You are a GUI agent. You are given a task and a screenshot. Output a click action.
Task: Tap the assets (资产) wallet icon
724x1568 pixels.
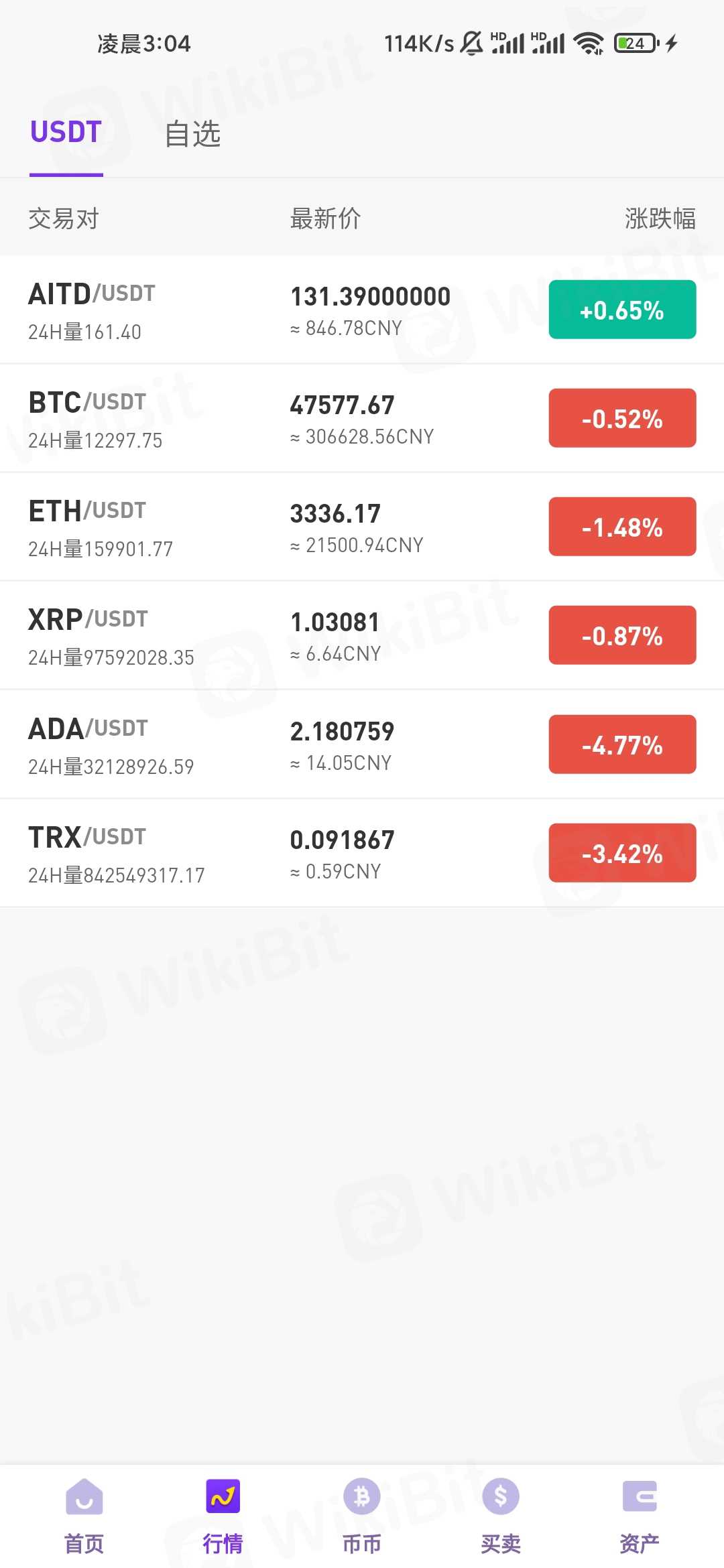(640, 1497)
